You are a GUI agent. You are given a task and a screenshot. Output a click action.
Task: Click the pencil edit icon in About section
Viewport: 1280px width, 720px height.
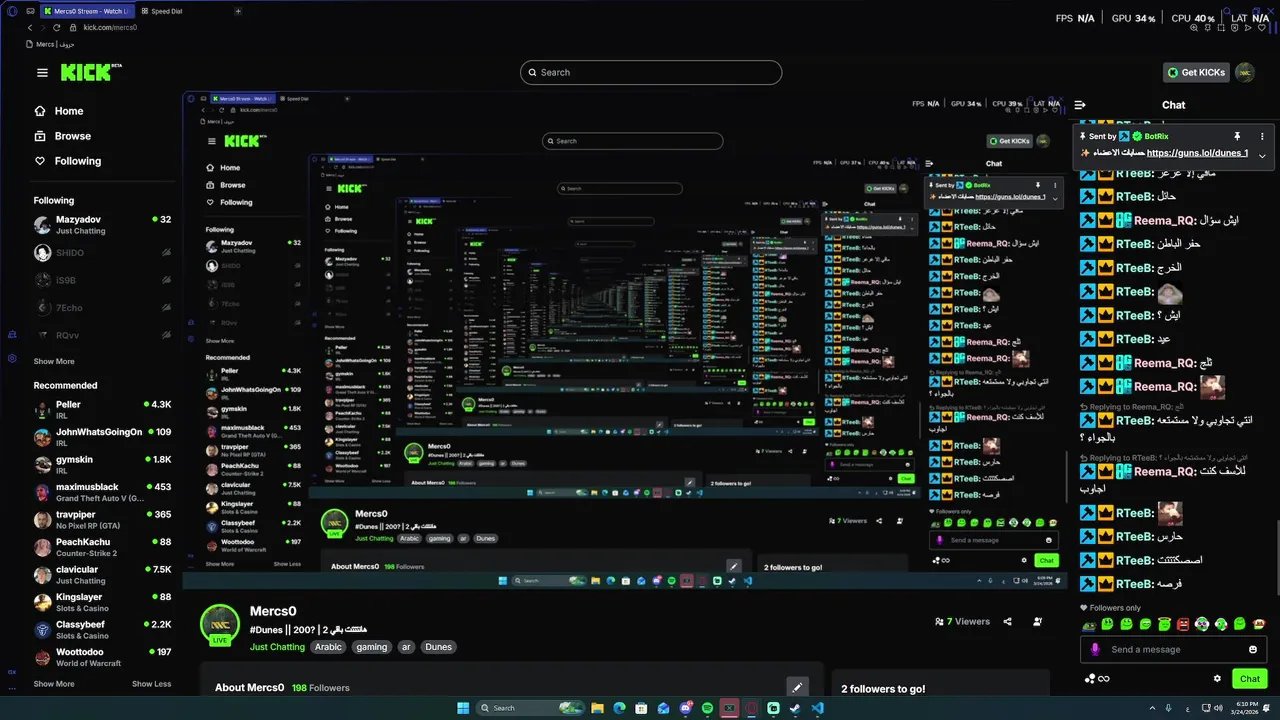coord(797,687)
